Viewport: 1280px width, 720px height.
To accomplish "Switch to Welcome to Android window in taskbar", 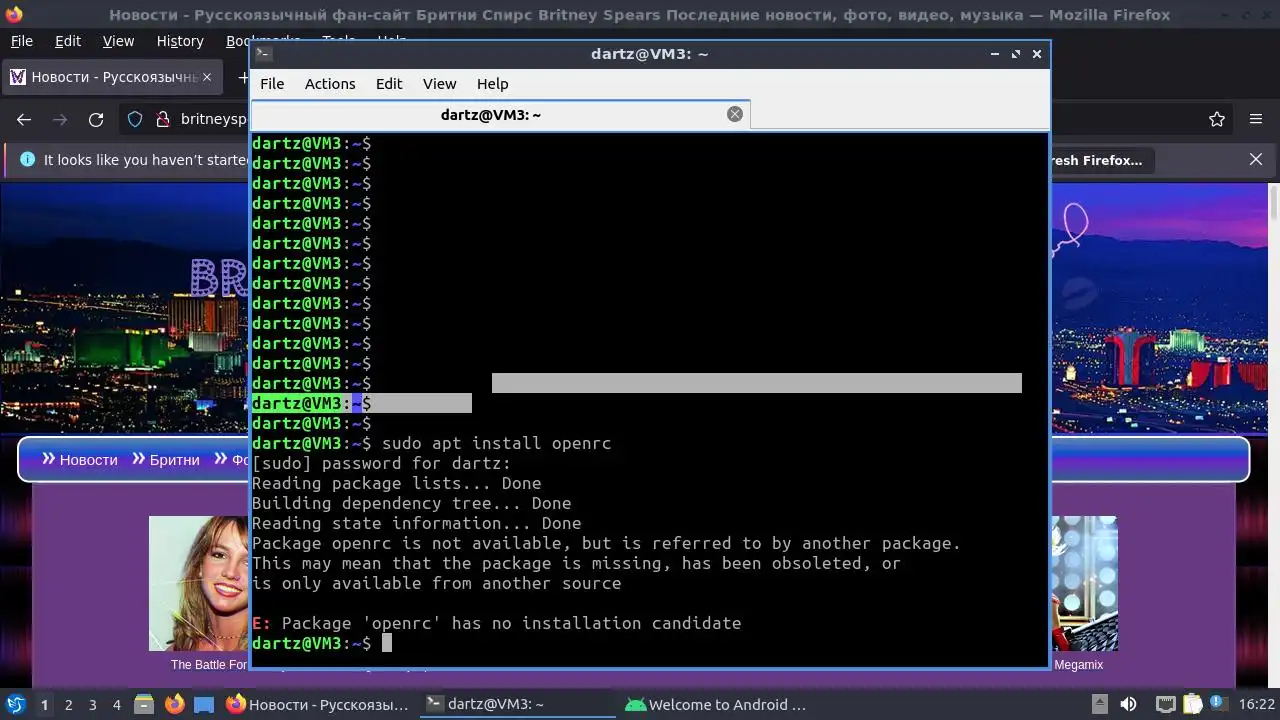I will [716, 705].
